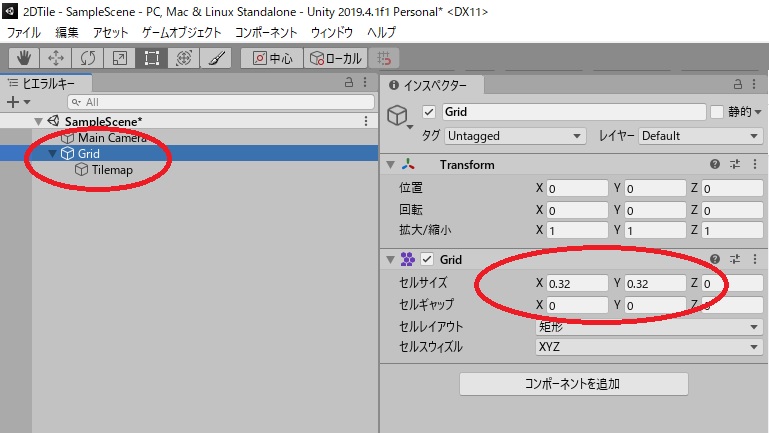Select the combined Transform tool
This screenshot has height=433, width=769.
tap(183, 58)
